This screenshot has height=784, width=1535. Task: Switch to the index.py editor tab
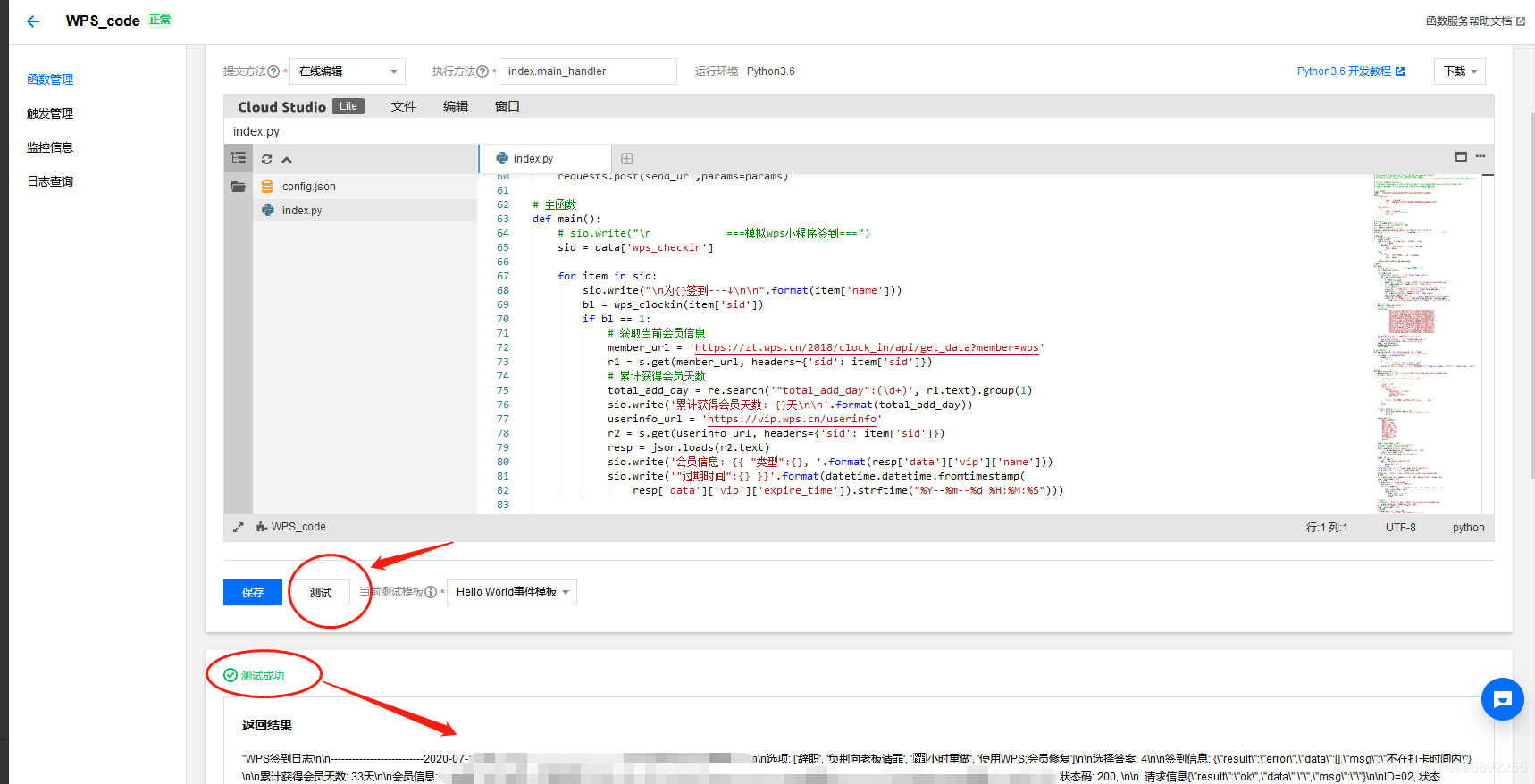(545, 159)
